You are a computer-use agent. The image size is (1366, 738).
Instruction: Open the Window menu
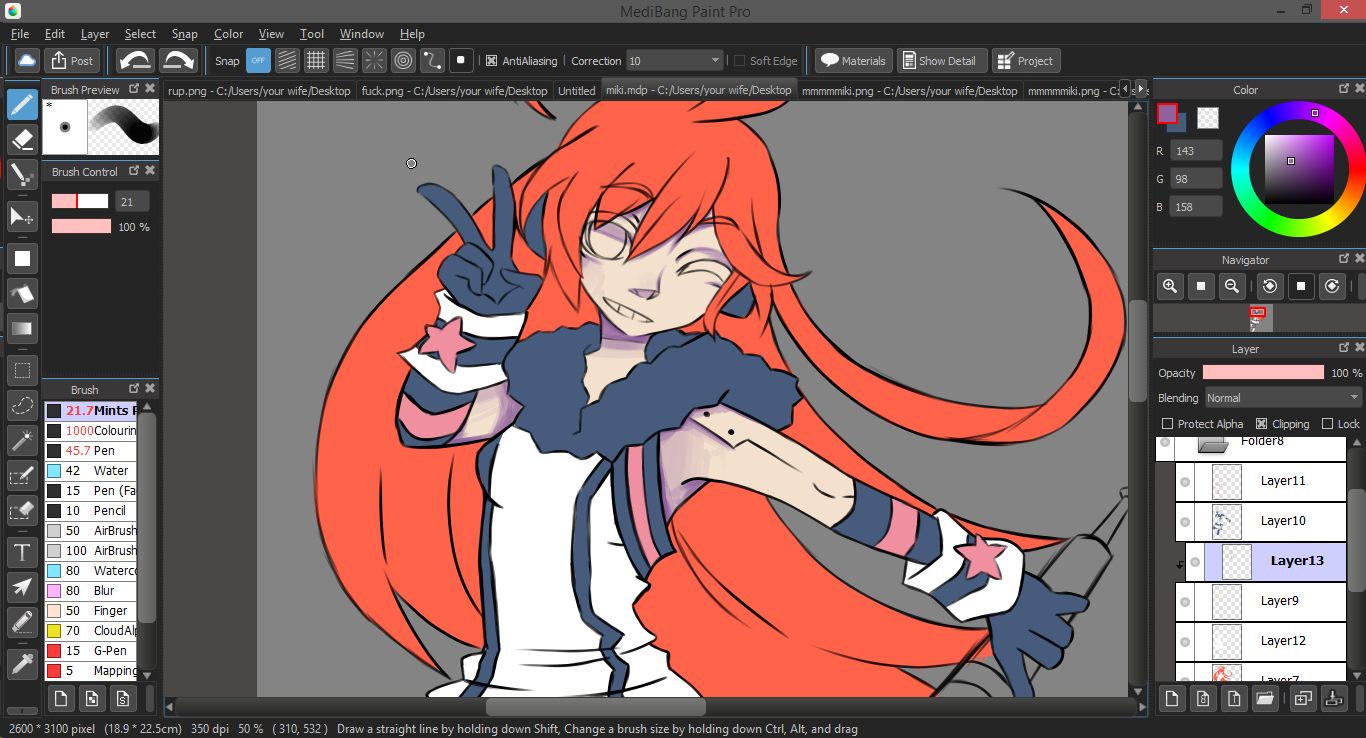click(361, 34)
